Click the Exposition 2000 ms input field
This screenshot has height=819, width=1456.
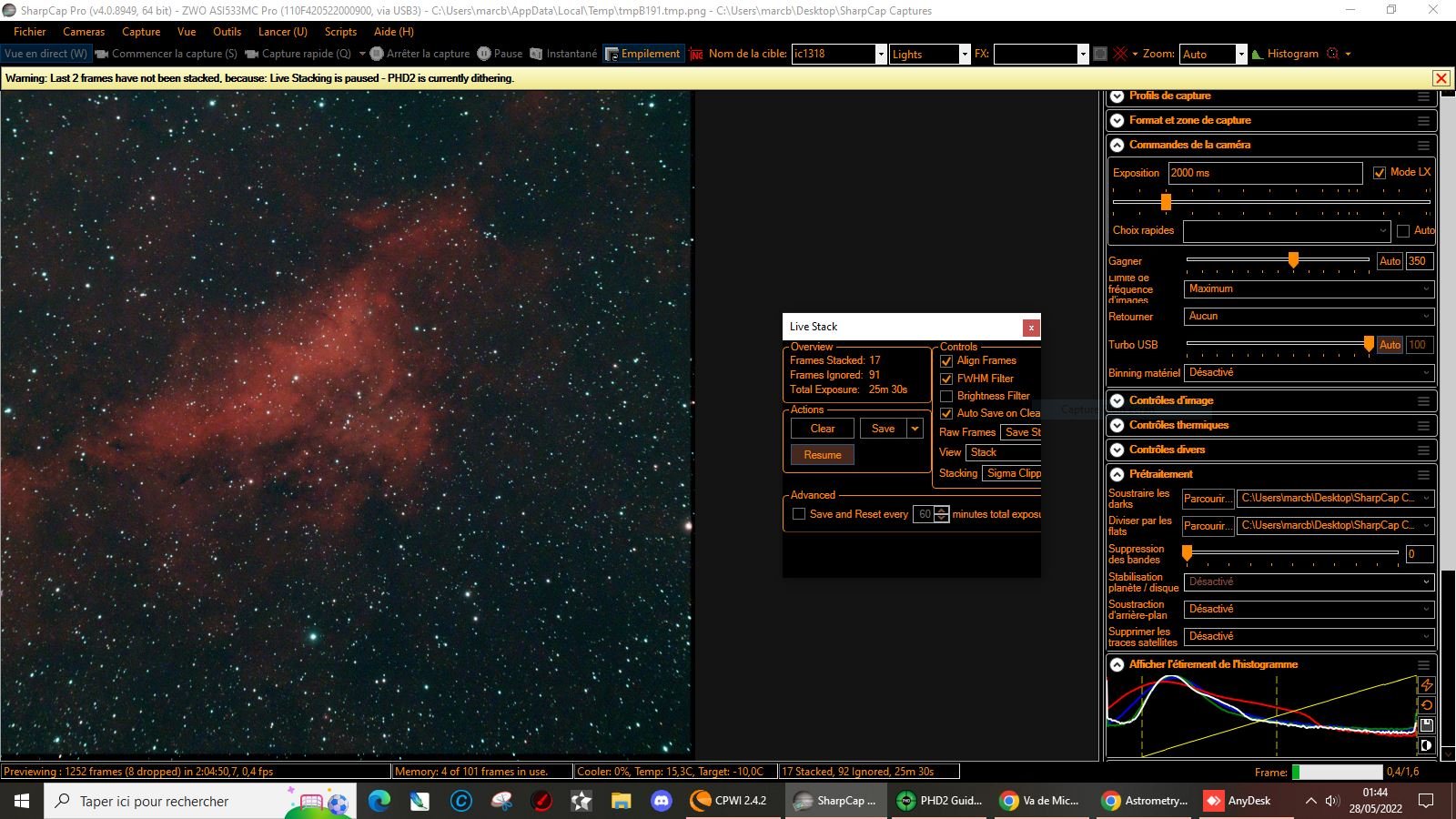pyautogui.click(x=1265, y=173)
